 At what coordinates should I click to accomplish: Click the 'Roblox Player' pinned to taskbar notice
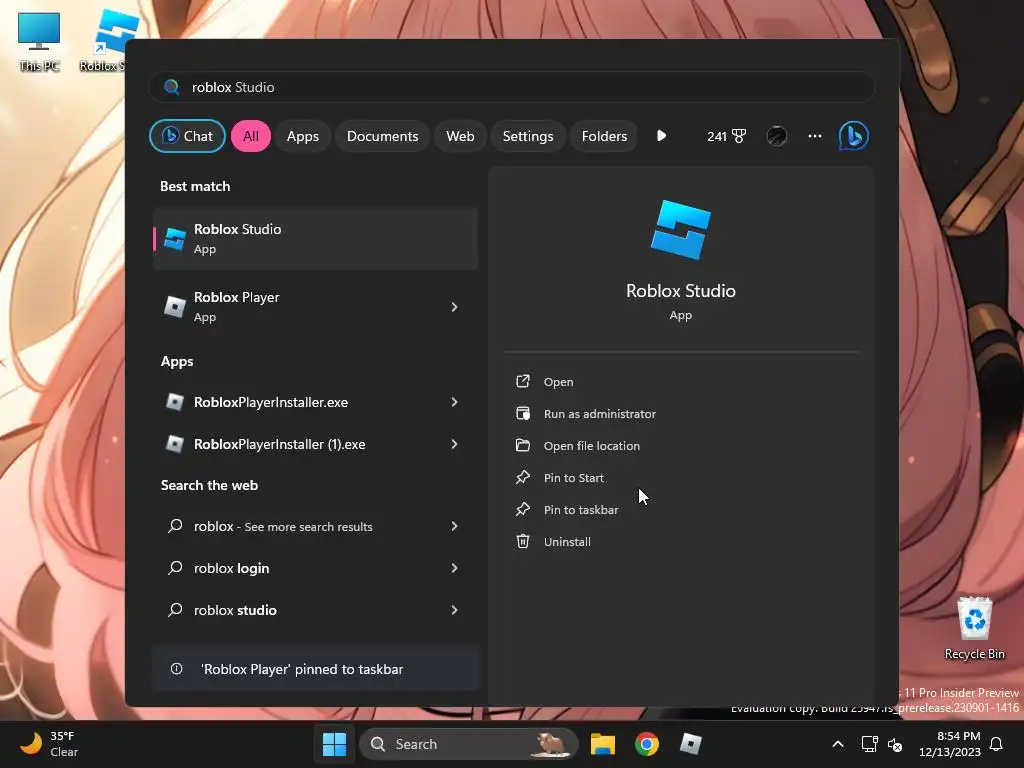tap(315, 669)
